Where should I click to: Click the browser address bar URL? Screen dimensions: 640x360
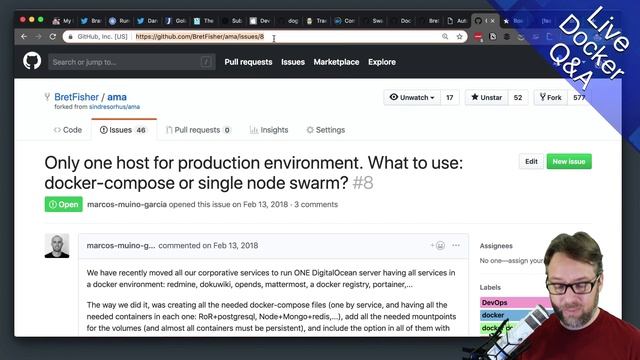(x=200, y=37)
